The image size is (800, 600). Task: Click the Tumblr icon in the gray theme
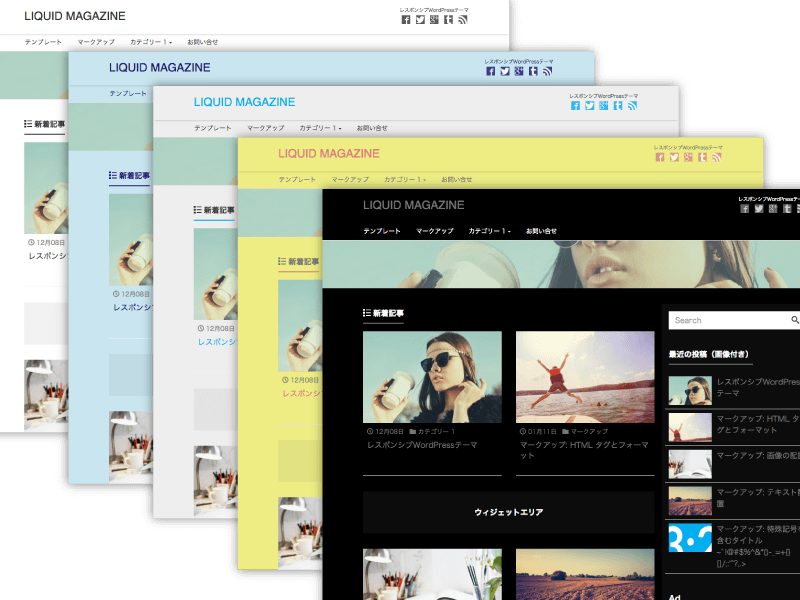point(618,106)
